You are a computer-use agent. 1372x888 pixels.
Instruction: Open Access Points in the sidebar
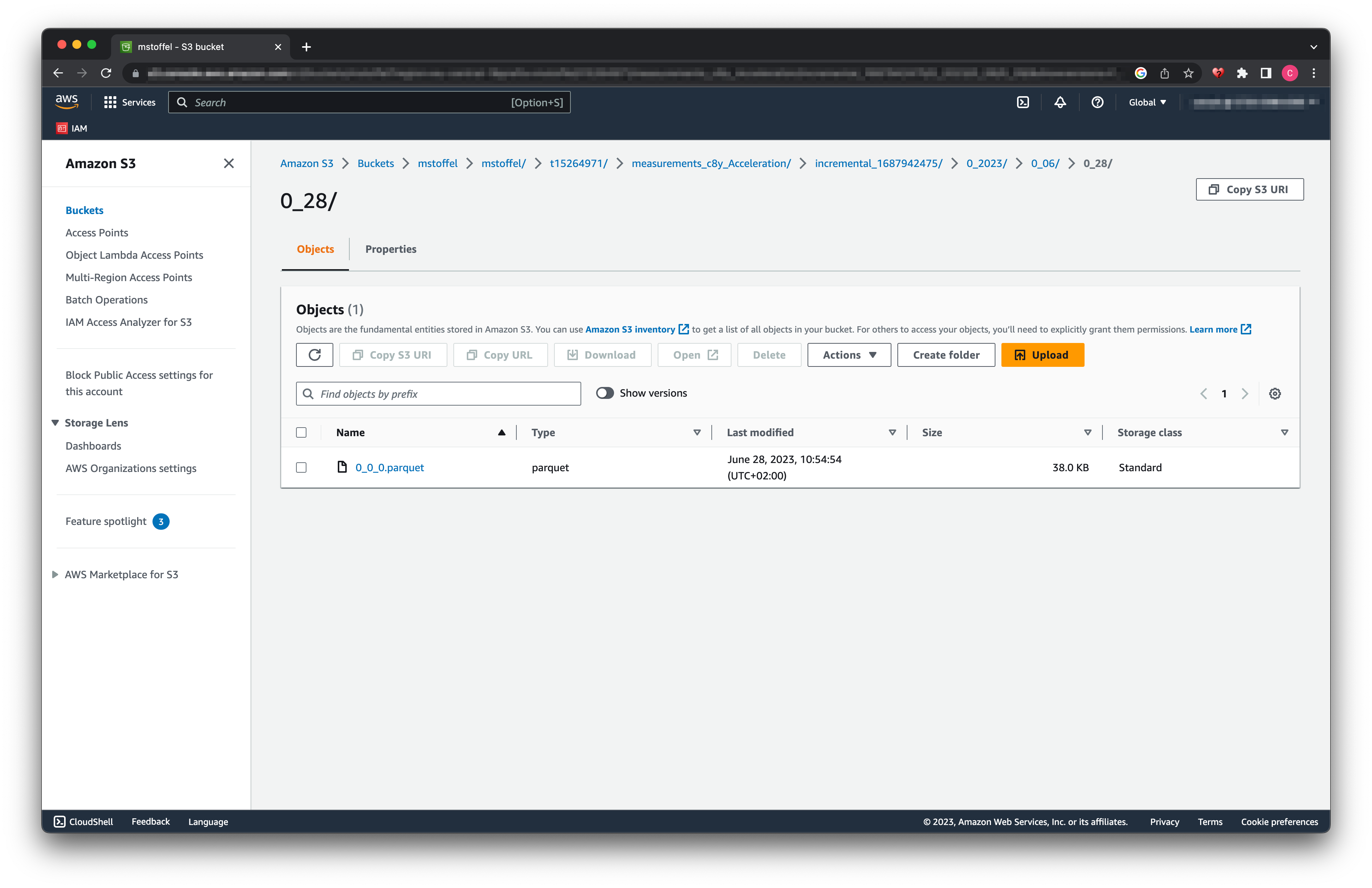click(97, 233)
